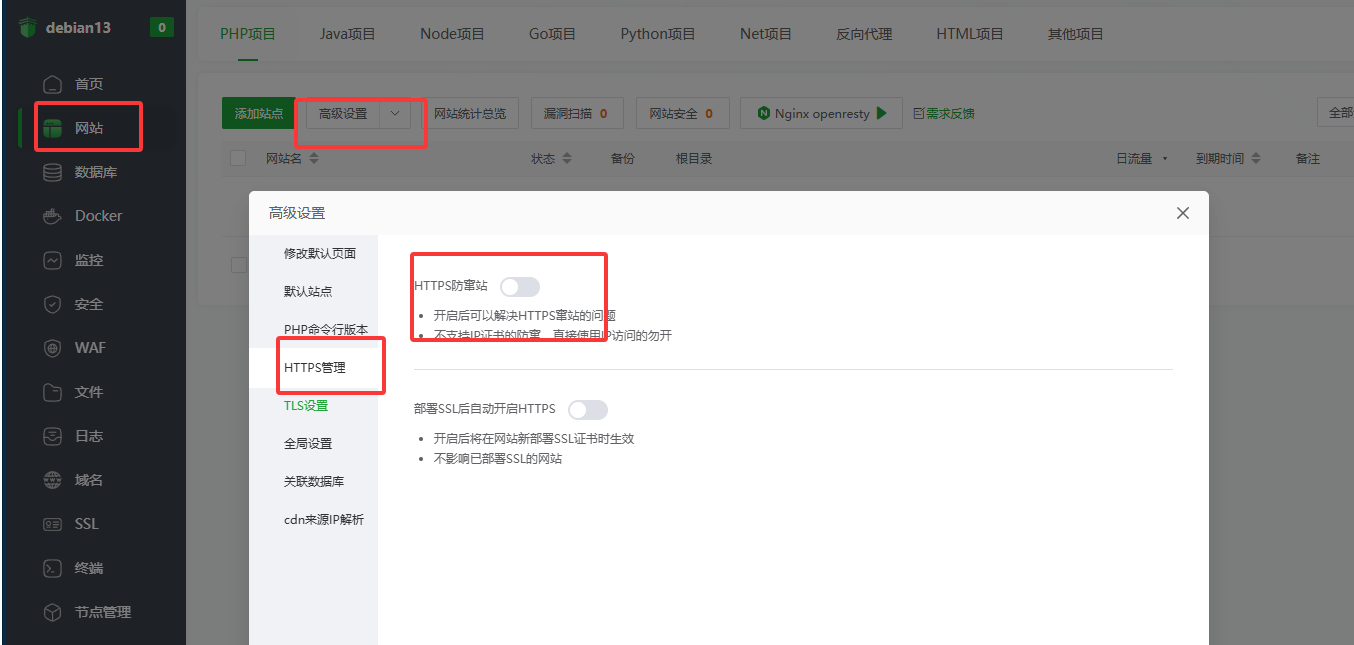The width and height of the screenshot is (1354, 645).
Task: Click the folder icon beside 文件
Action: click(x=53, y=392)
